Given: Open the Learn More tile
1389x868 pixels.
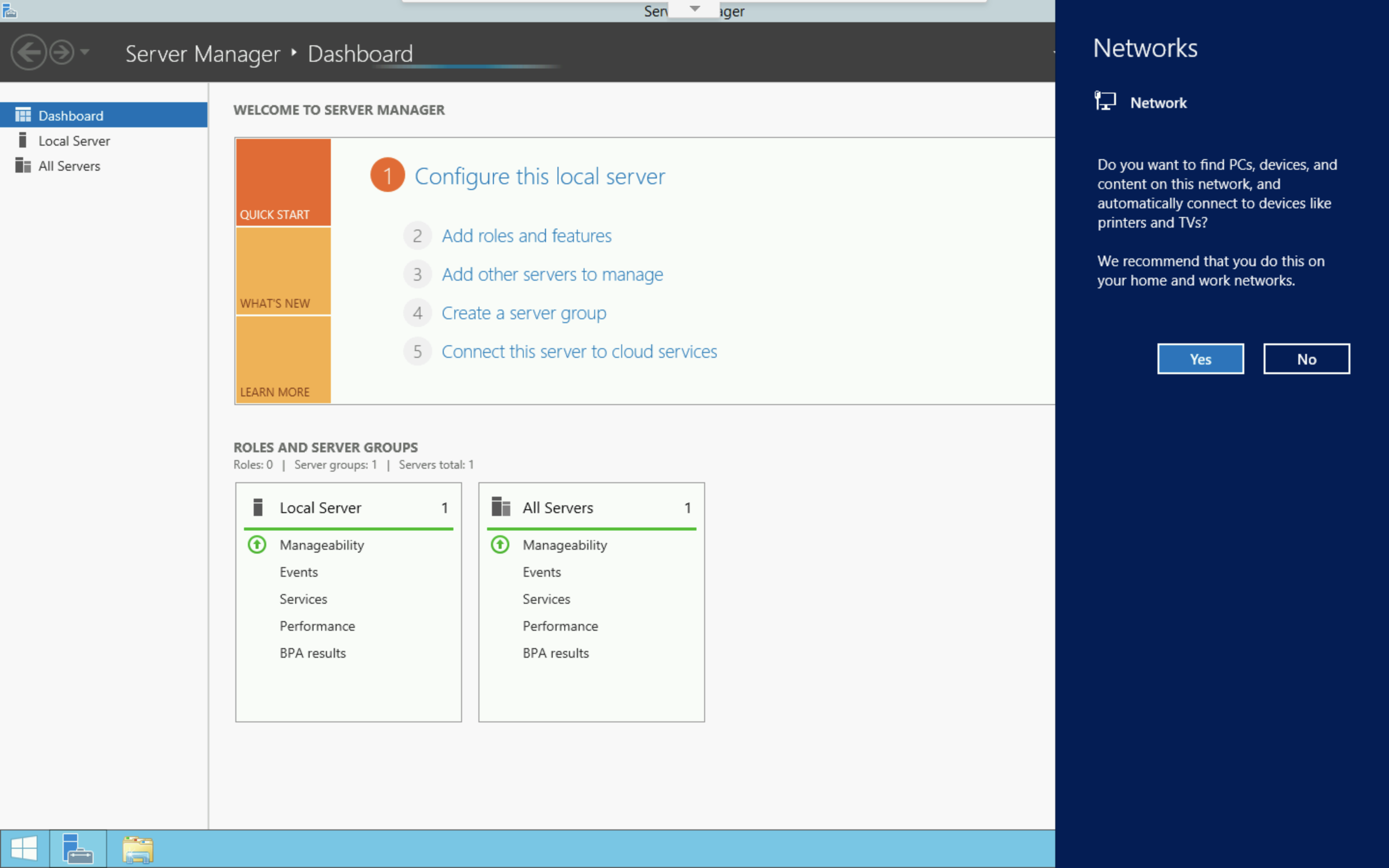Looking at the screenshot, I should 283,360.
